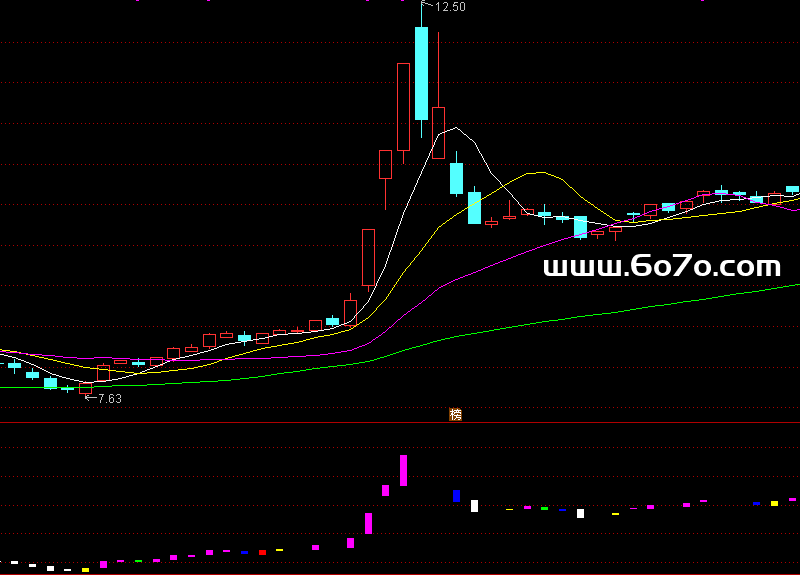
Task: Click the red divider line between chart panels
Action: (400, 423)
